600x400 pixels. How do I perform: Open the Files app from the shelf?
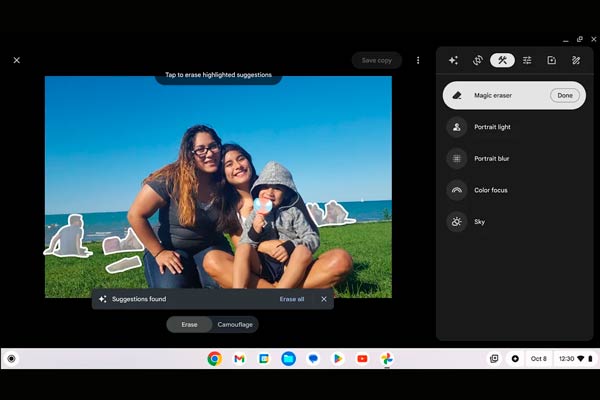coord(289,359)
